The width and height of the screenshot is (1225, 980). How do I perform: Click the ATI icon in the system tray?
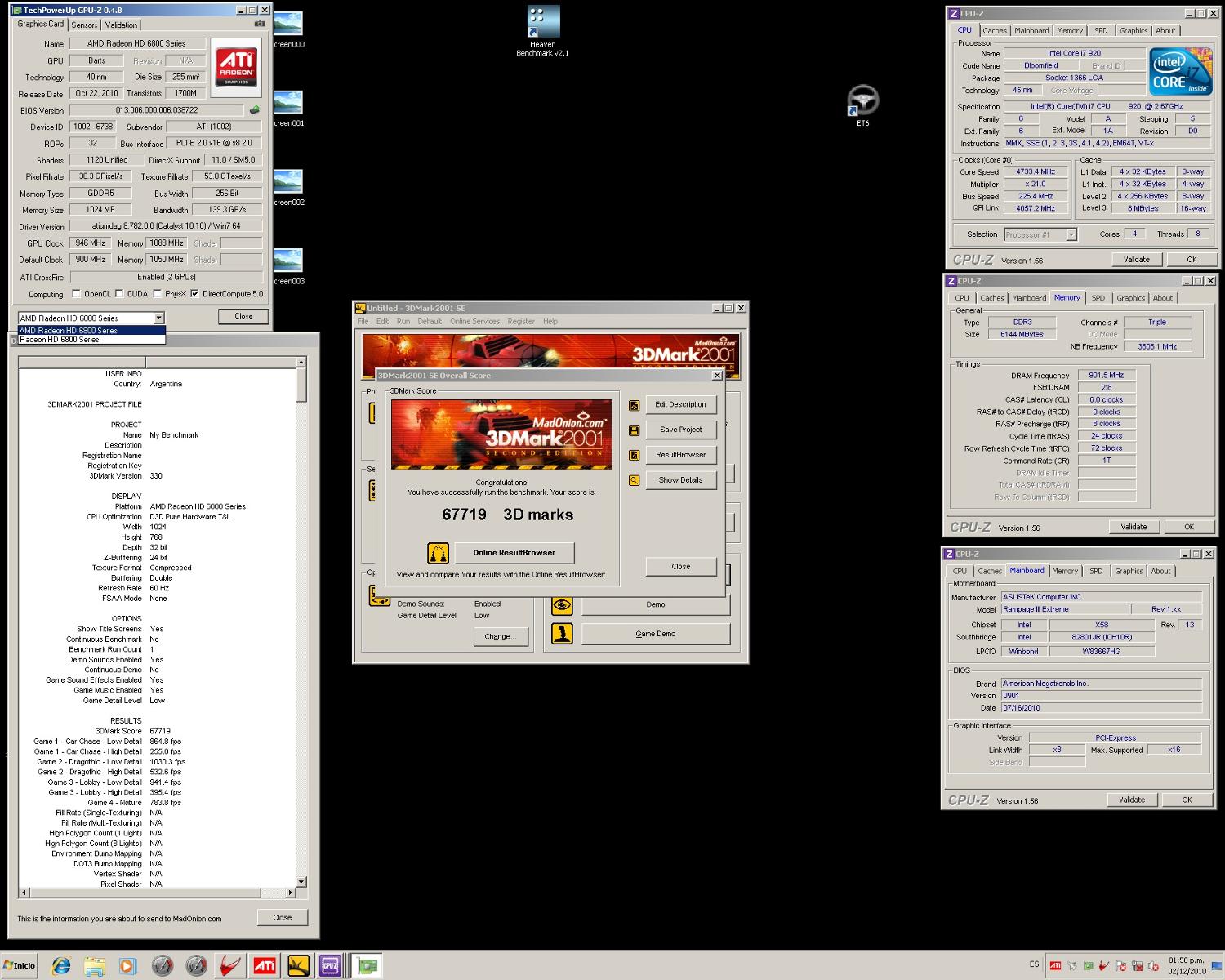1055,966
